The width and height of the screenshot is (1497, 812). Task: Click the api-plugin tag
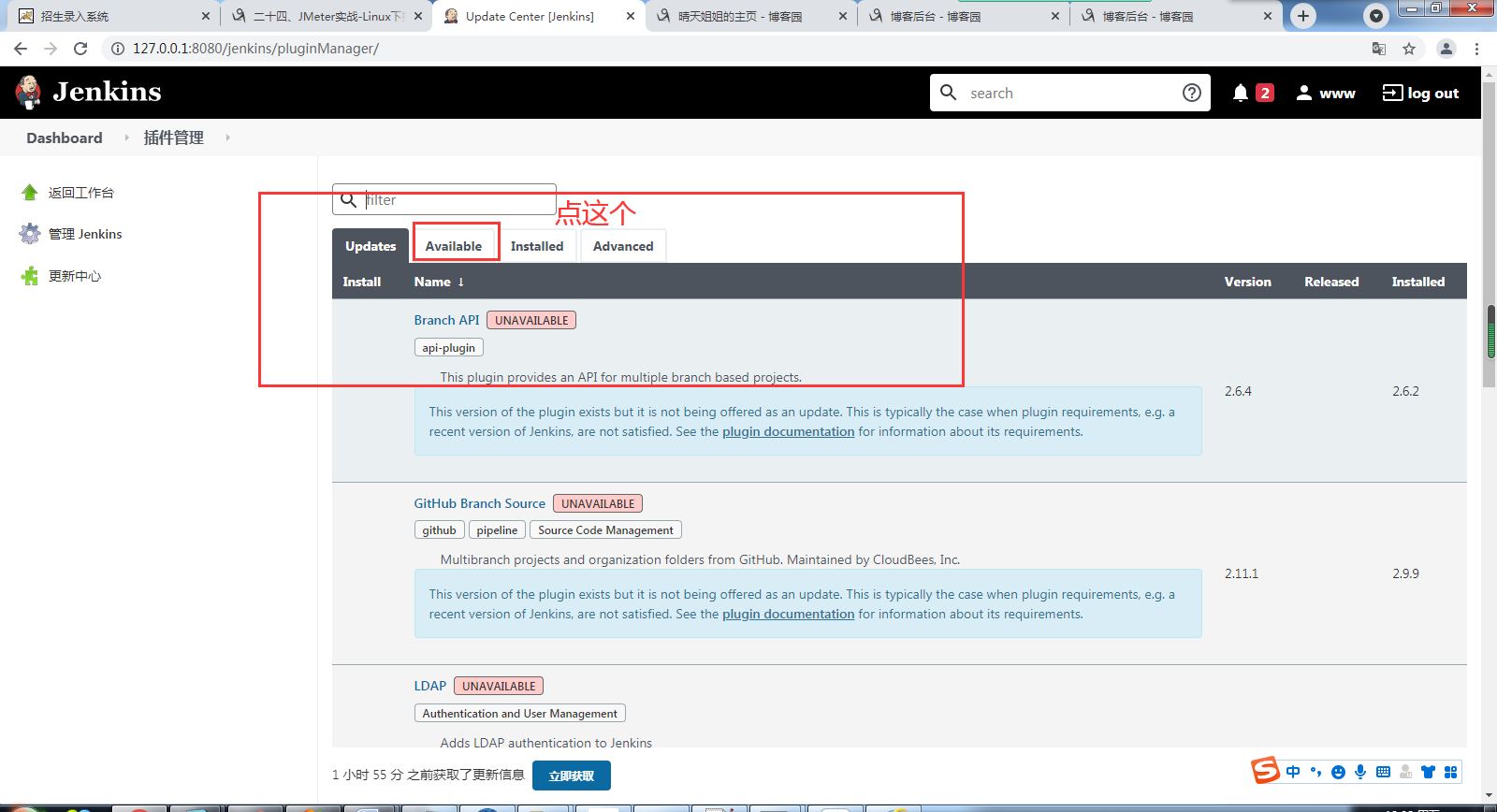(x=449, y=347)
